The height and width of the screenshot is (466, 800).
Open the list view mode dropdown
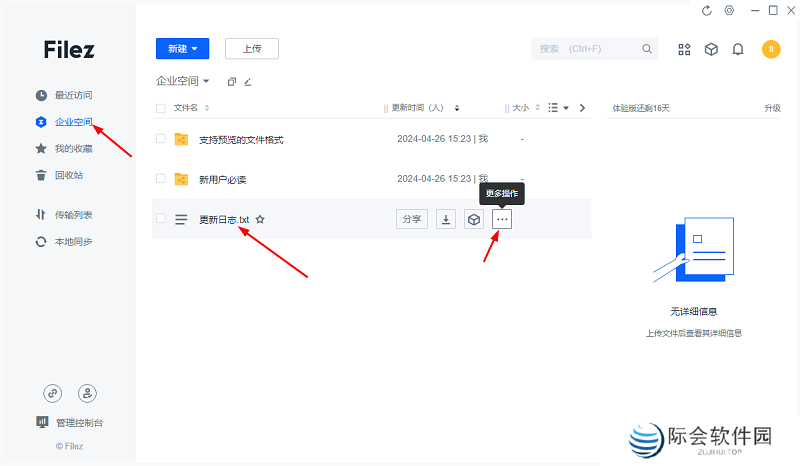click(558, 108)
